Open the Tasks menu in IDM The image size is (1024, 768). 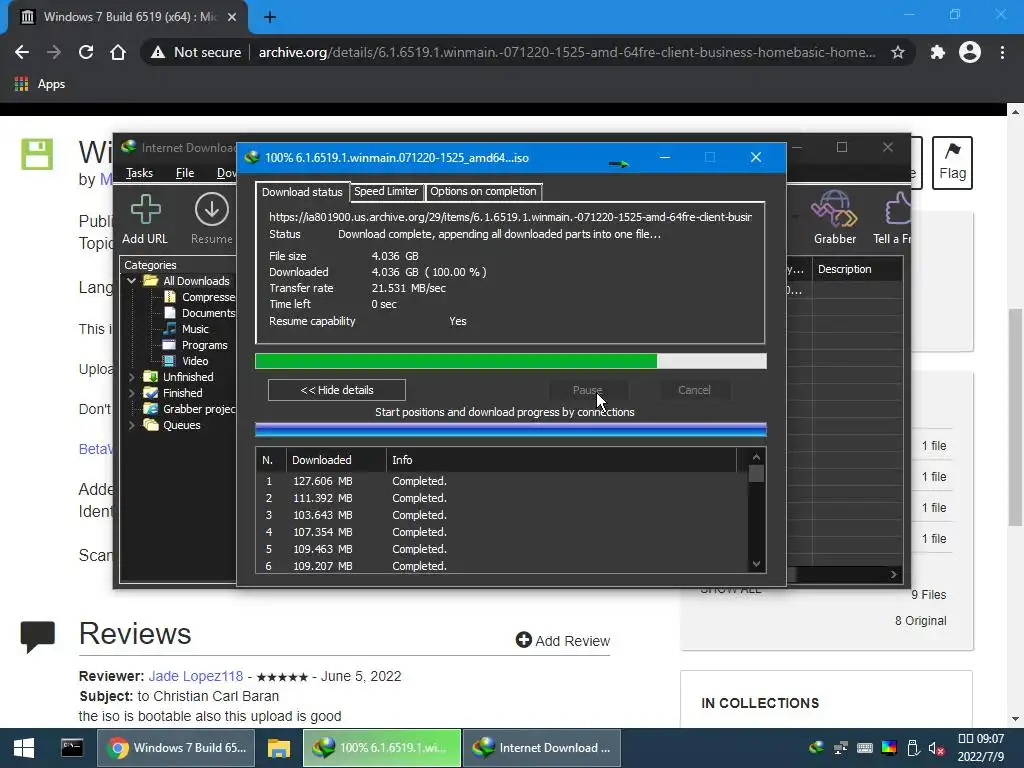point(139,172)
